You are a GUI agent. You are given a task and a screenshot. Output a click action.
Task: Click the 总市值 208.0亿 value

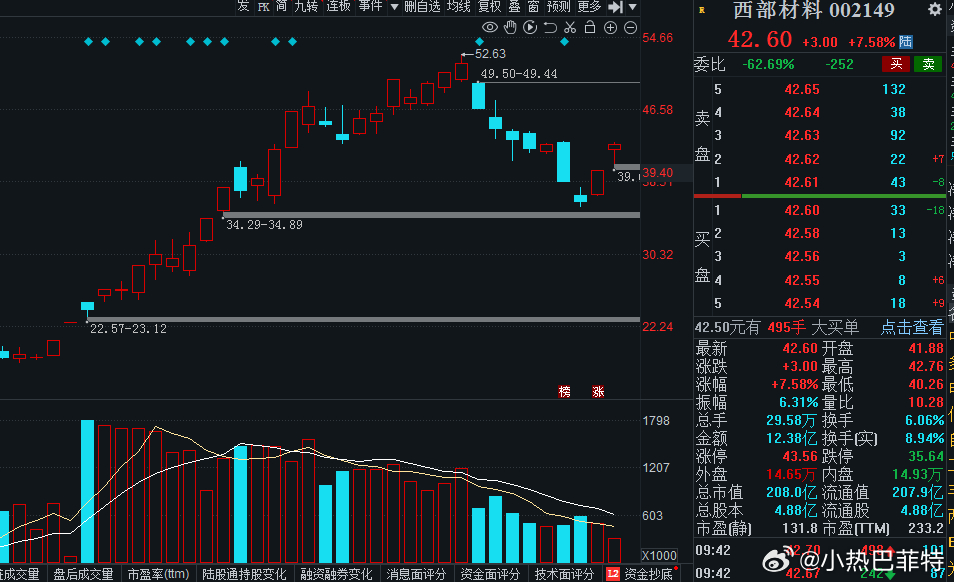click(x=792, y=492)
